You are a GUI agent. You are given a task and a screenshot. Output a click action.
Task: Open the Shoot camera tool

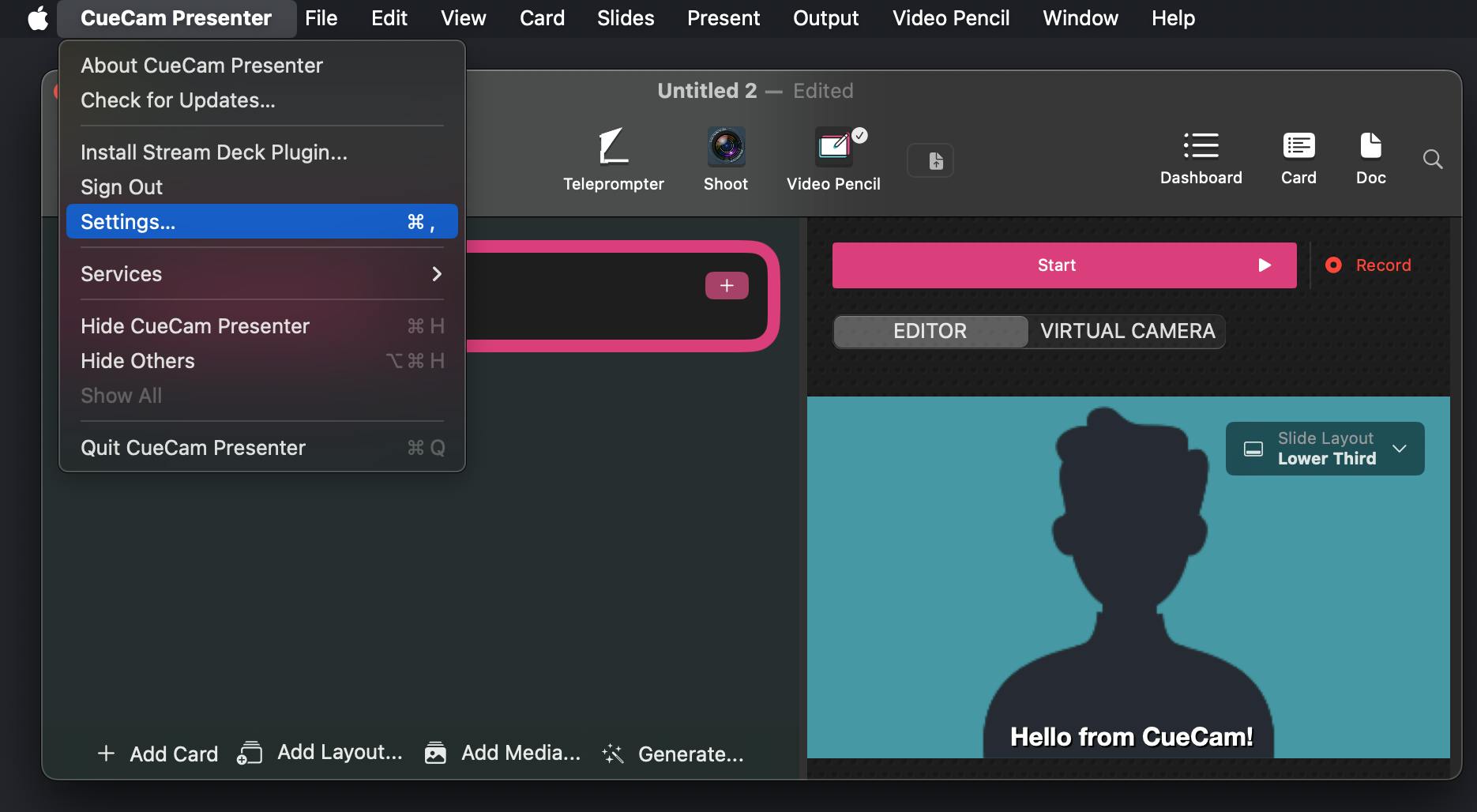[x=726, y=160]
